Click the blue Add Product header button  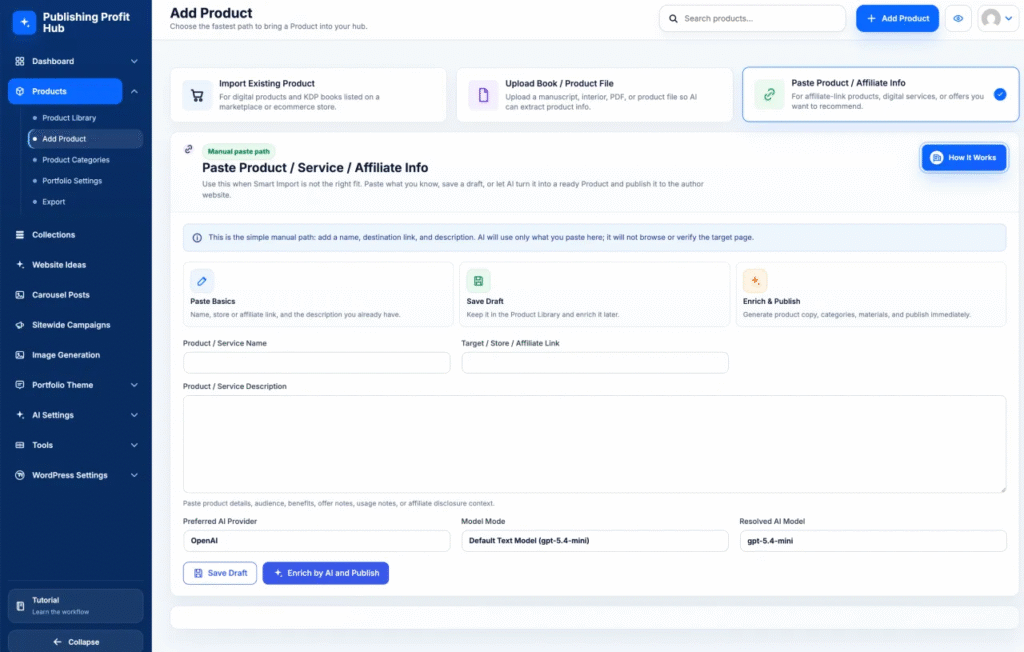coord(897,18)
